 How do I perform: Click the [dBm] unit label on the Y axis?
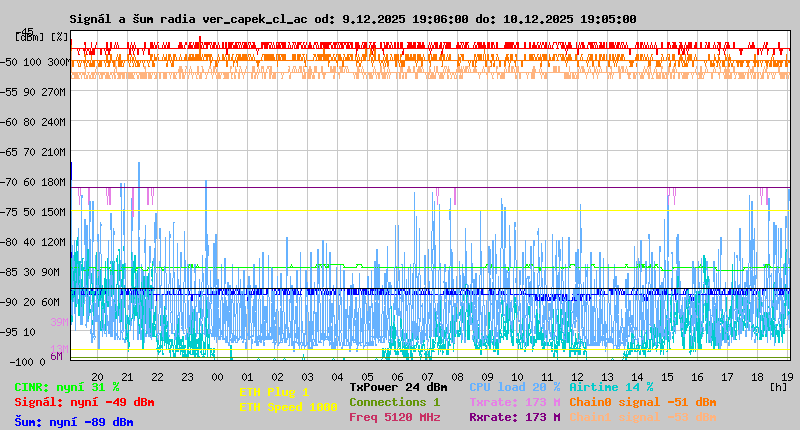pos(30,36)
